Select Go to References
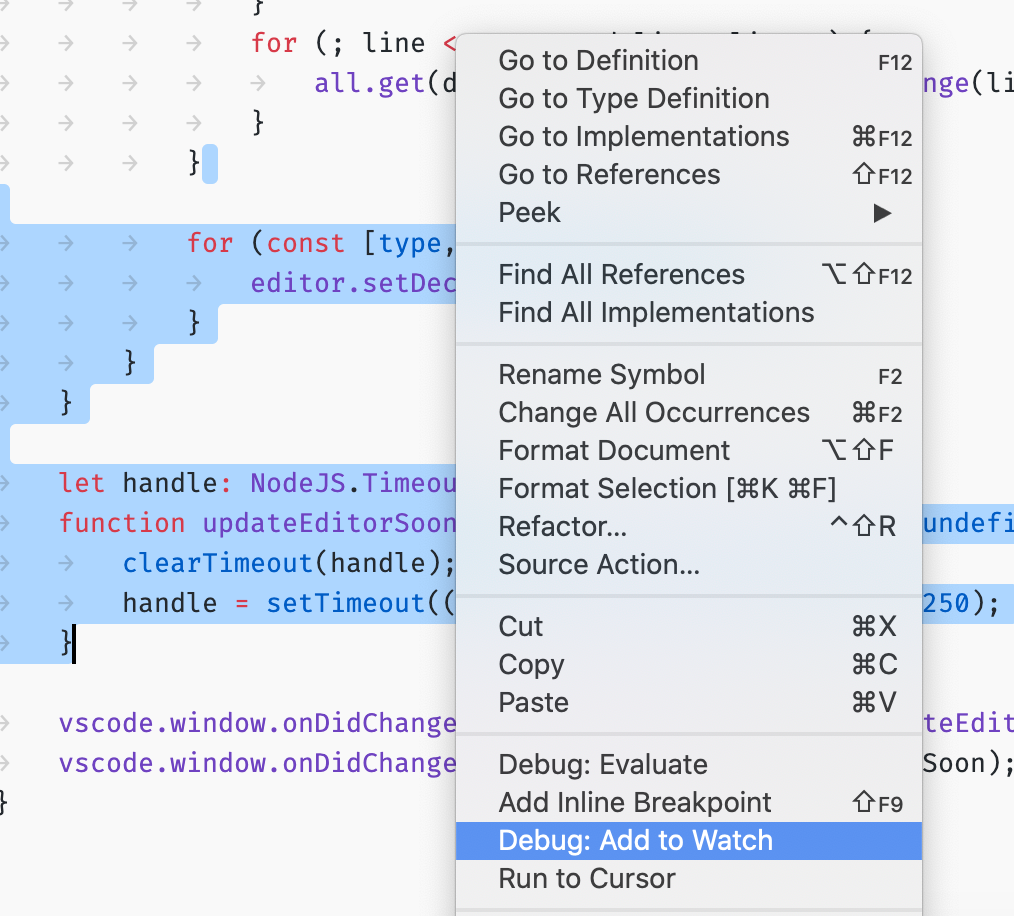Viewport: 1014px width, 916px height. pos(608,174)
